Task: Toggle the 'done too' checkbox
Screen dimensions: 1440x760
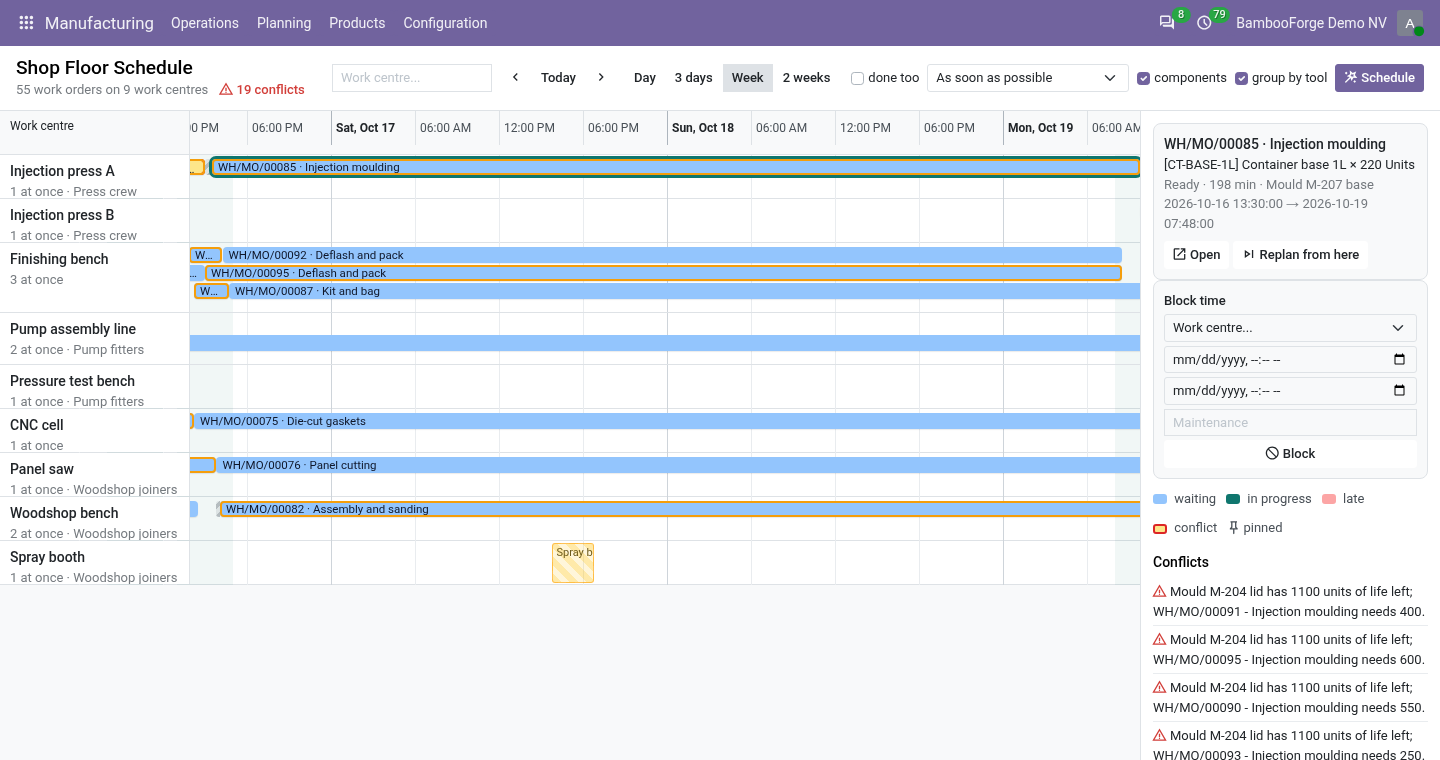Action: click(x=857, y=78)
